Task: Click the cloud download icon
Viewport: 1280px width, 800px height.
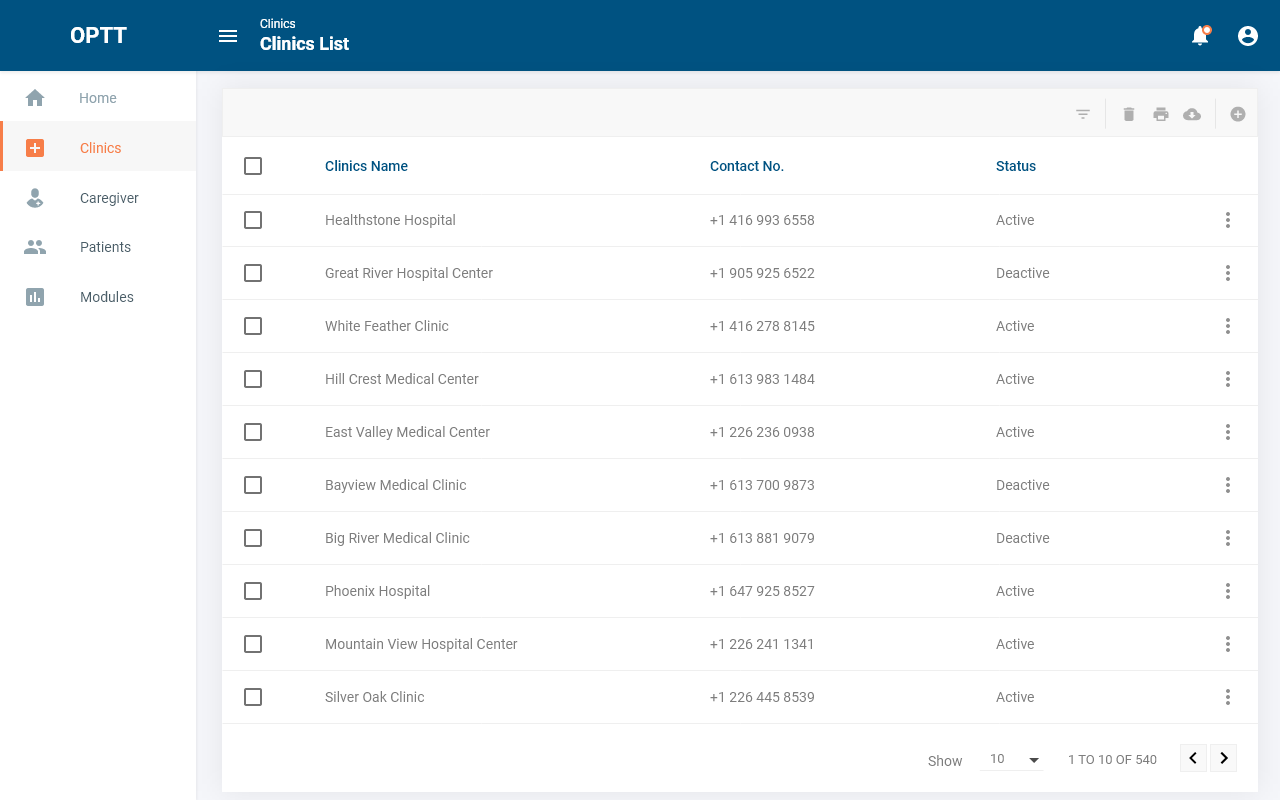Action: point(1192,114)
